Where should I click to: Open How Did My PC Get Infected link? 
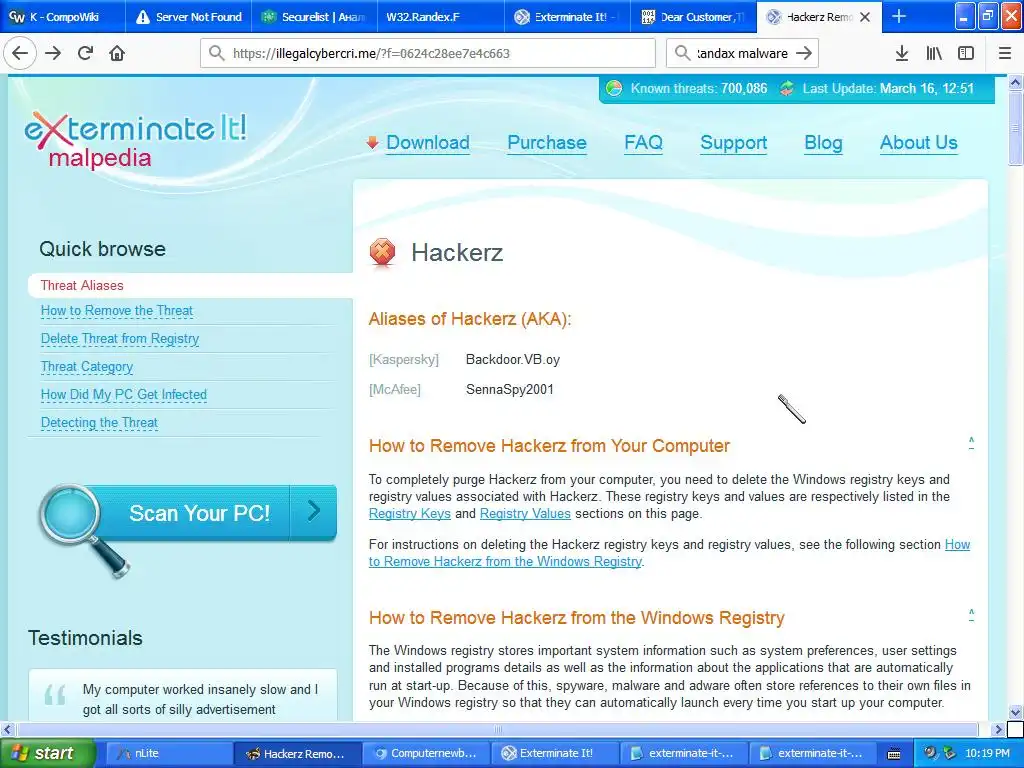click(124, 394)
